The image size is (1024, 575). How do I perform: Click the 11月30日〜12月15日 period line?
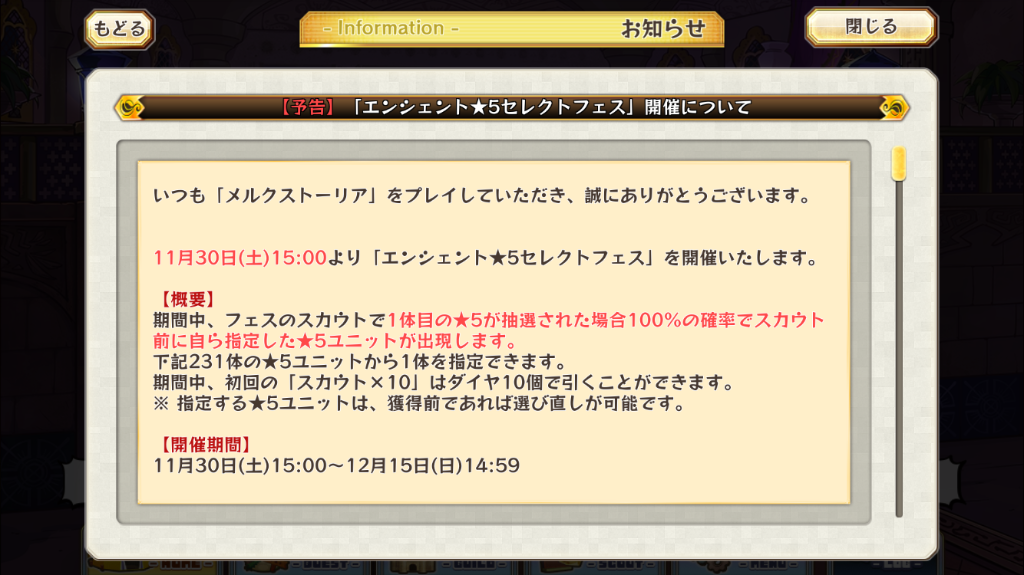(336, 466)
